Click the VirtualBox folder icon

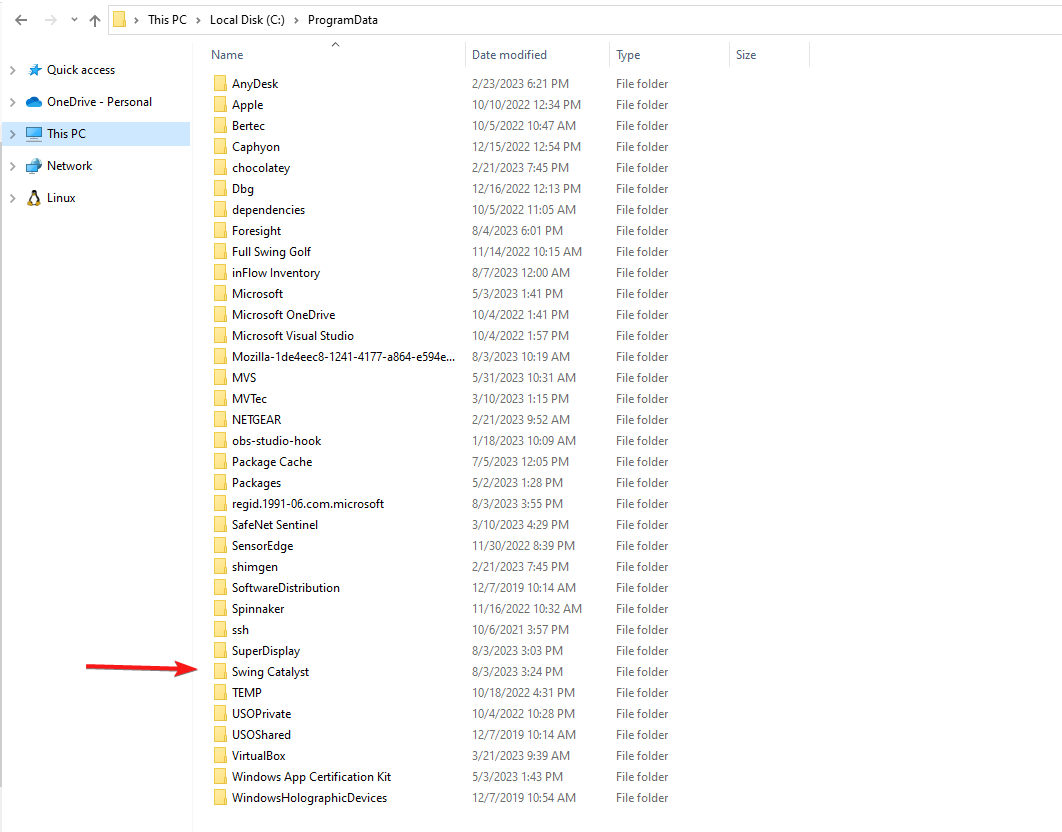pyautogui.click(x=220, y=755)
